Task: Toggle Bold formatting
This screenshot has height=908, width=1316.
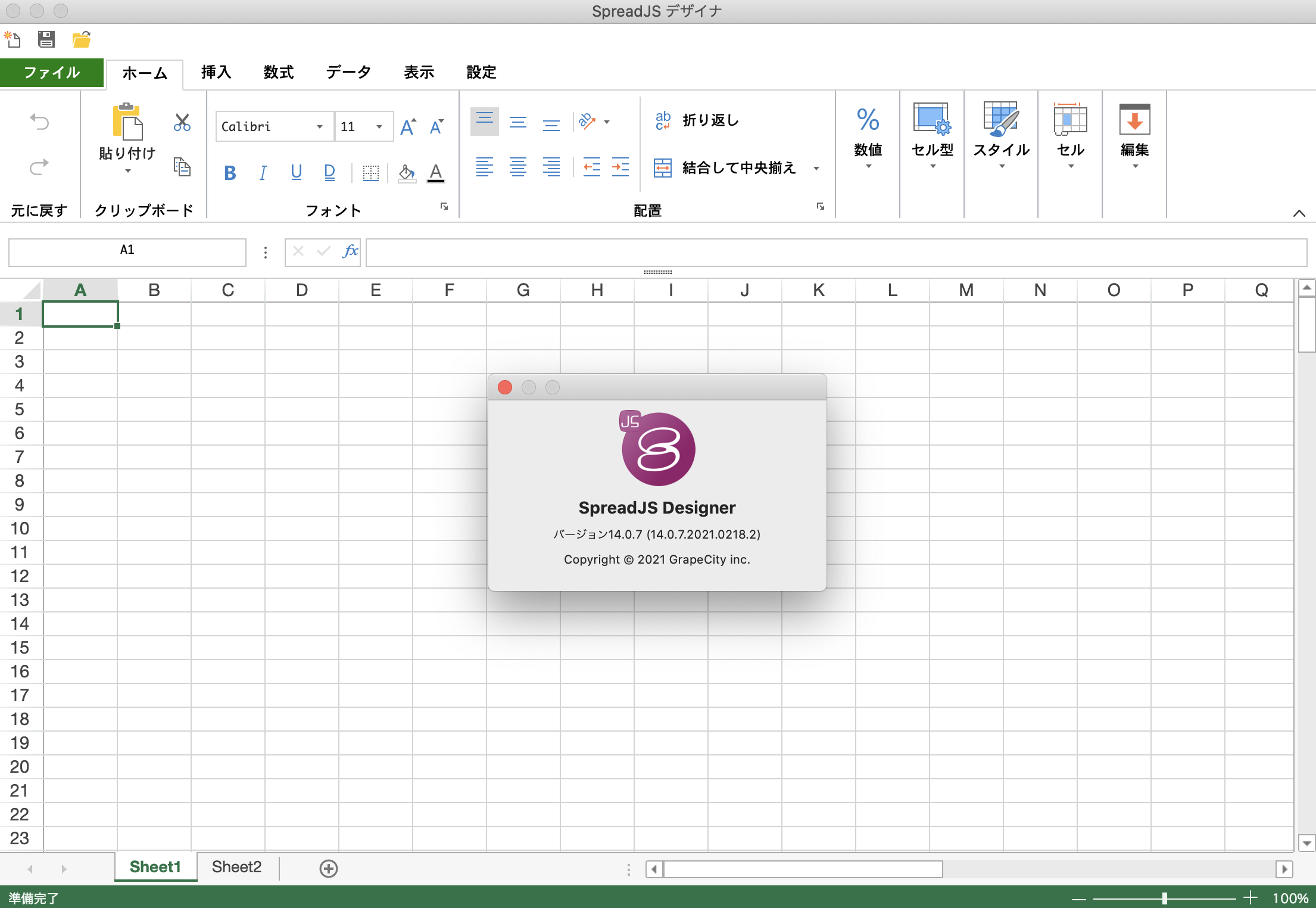Action: [230, 173]
